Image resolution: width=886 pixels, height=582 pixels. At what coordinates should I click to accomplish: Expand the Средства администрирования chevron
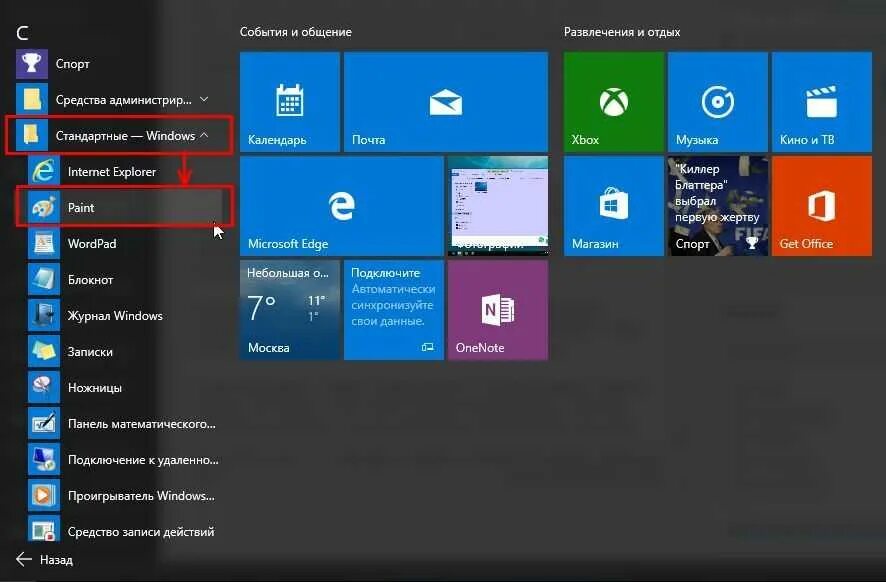204,99
